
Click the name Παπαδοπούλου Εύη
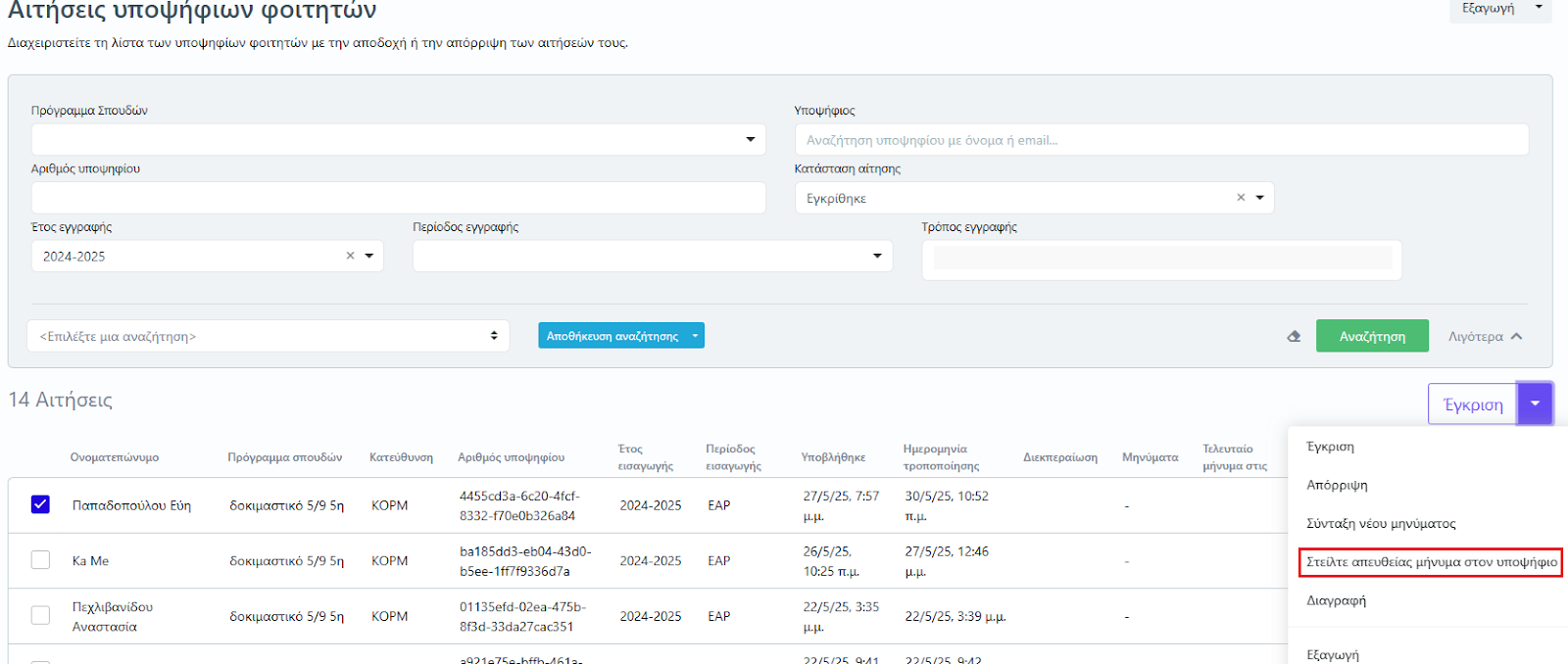[131, 505]
